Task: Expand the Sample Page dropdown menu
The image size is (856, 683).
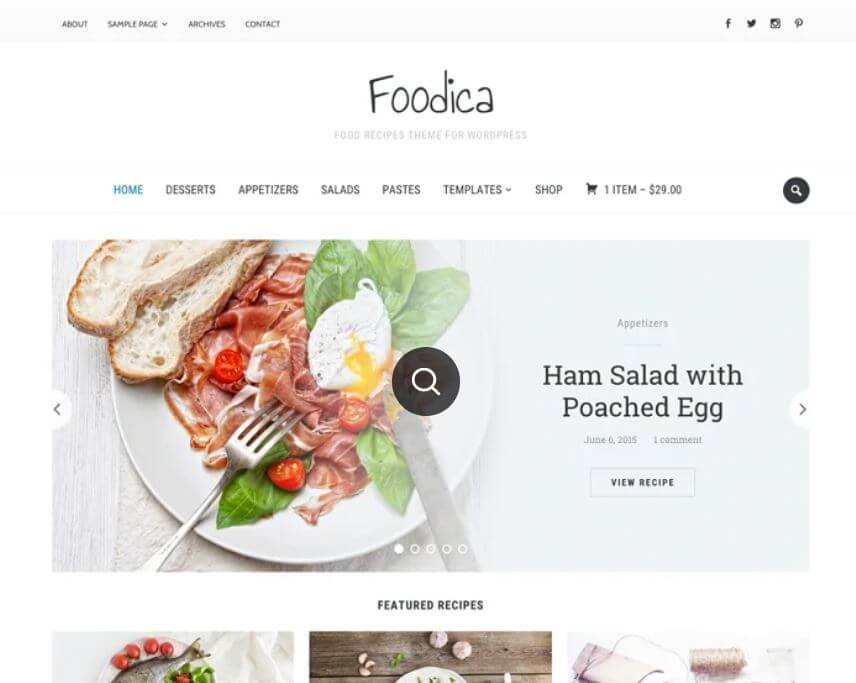Action: (138, 24)
